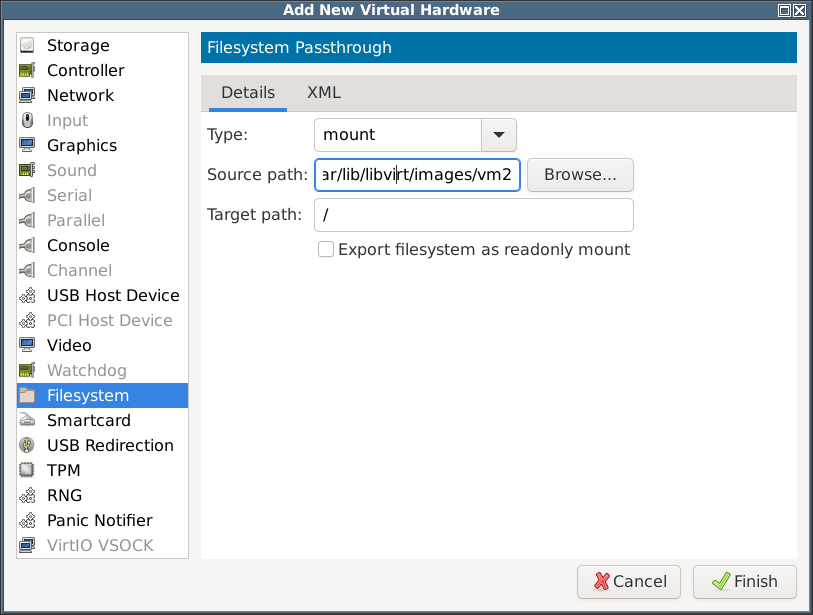Choose the Controller card icon
This screenshot has width=813, height=615.
coord(27,70)
